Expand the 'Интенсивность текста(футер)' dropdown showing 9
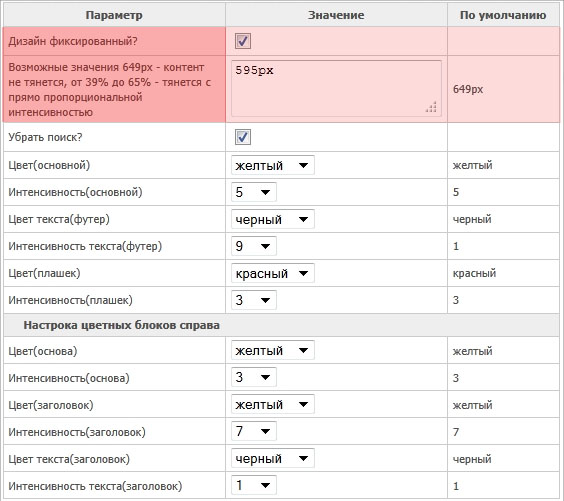Screen dimensions: 564x501 (x=254, y=246)
